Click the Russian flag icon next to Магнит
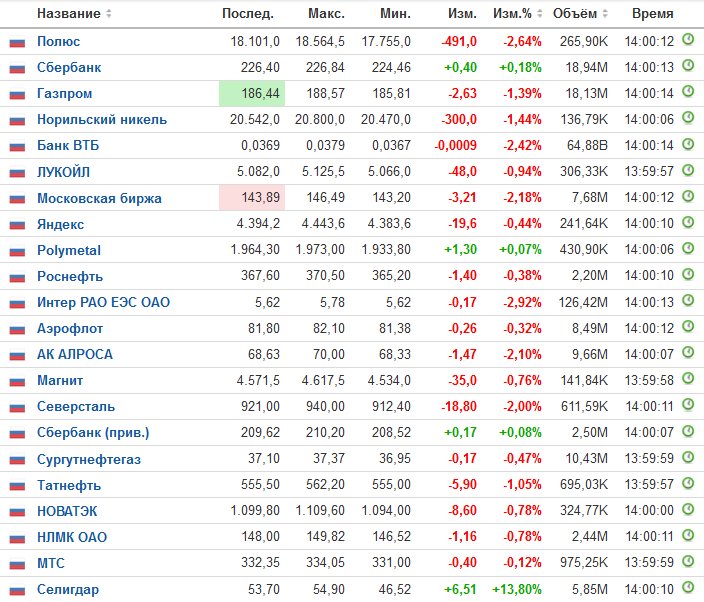The width and height of the screenshot is (704, 602). pos(17,381)
